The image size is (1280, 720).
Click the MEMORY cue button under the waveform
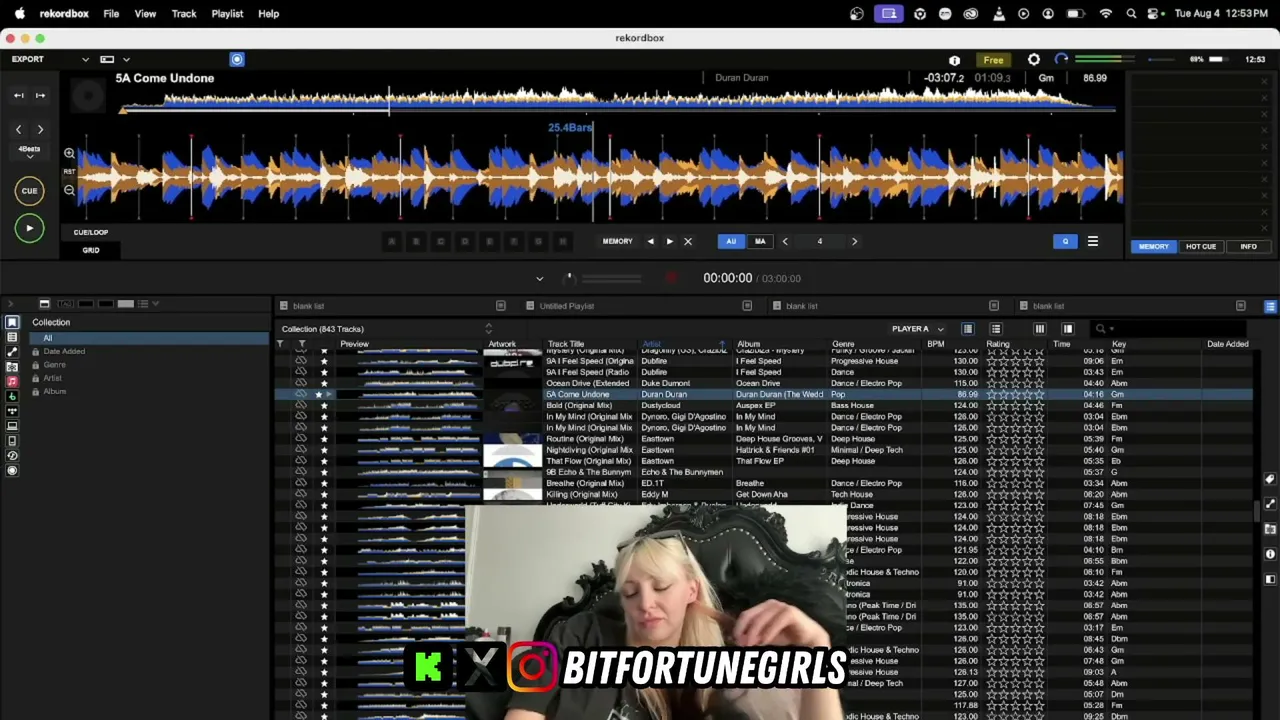tap(617, 241)
